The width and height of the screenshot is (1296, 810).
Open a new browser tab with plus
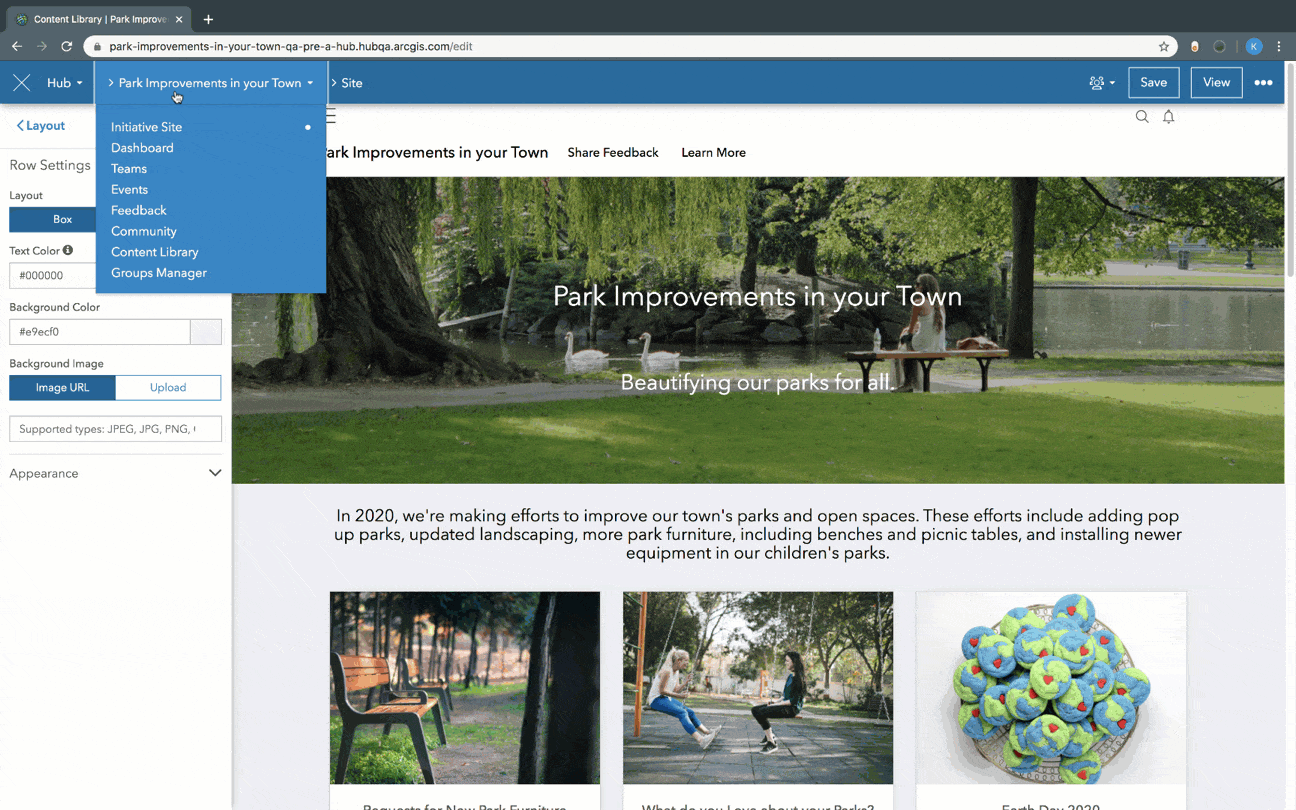[208, 19]
